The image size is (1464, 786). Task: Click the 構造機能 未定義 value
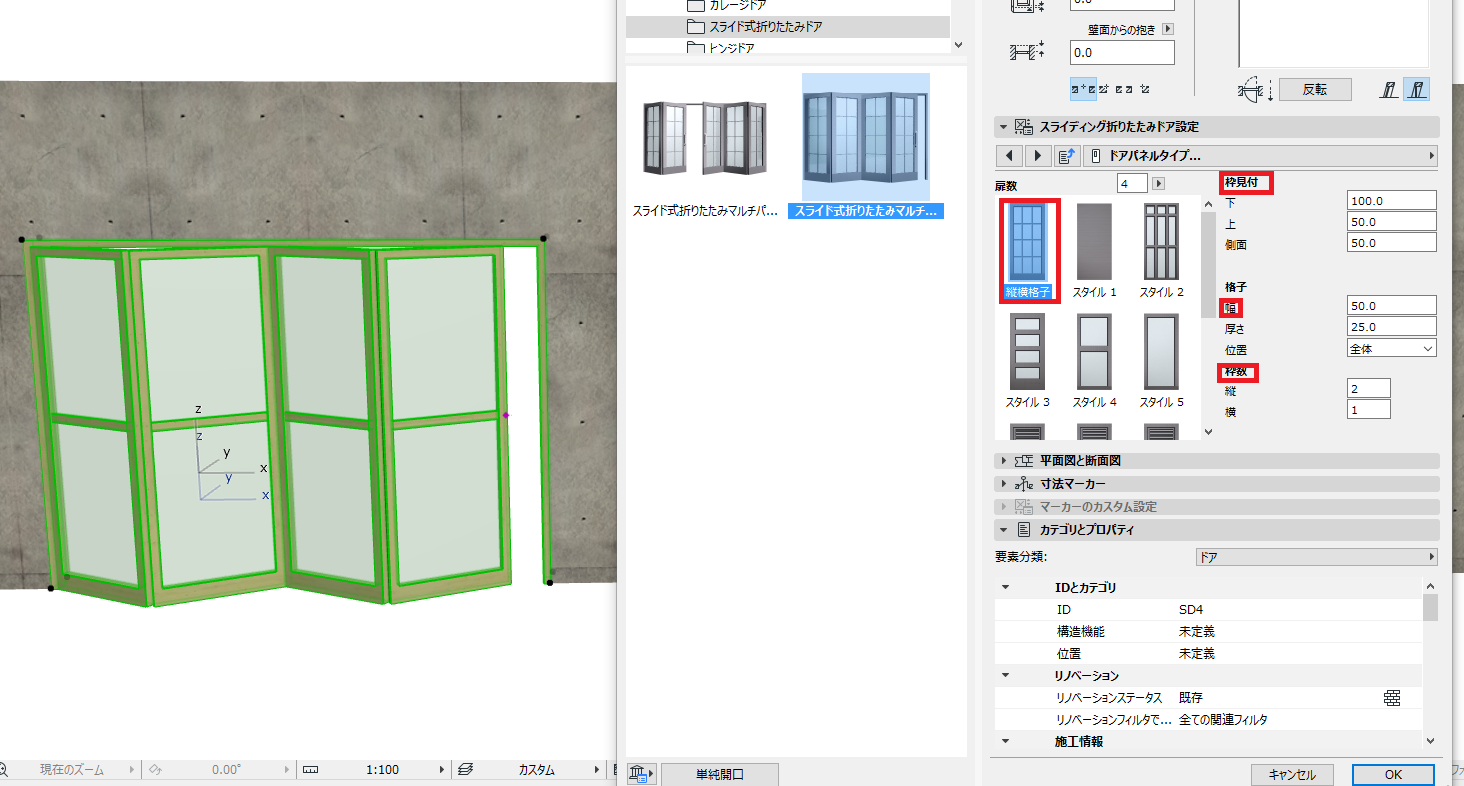(x=1197, y=631)
